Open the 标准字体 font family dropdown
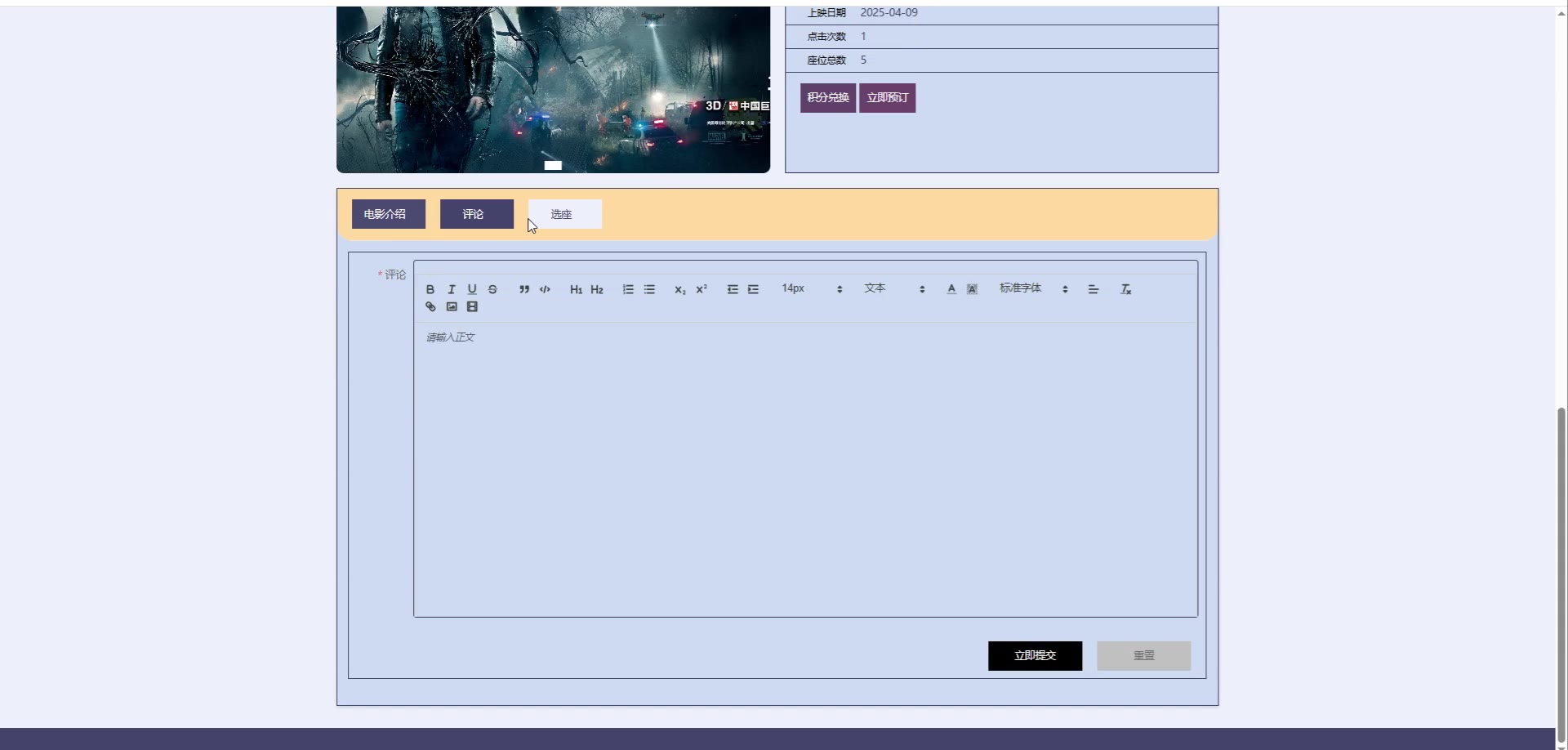This screenshot has height=750, width=1568. pos(1033,288)
